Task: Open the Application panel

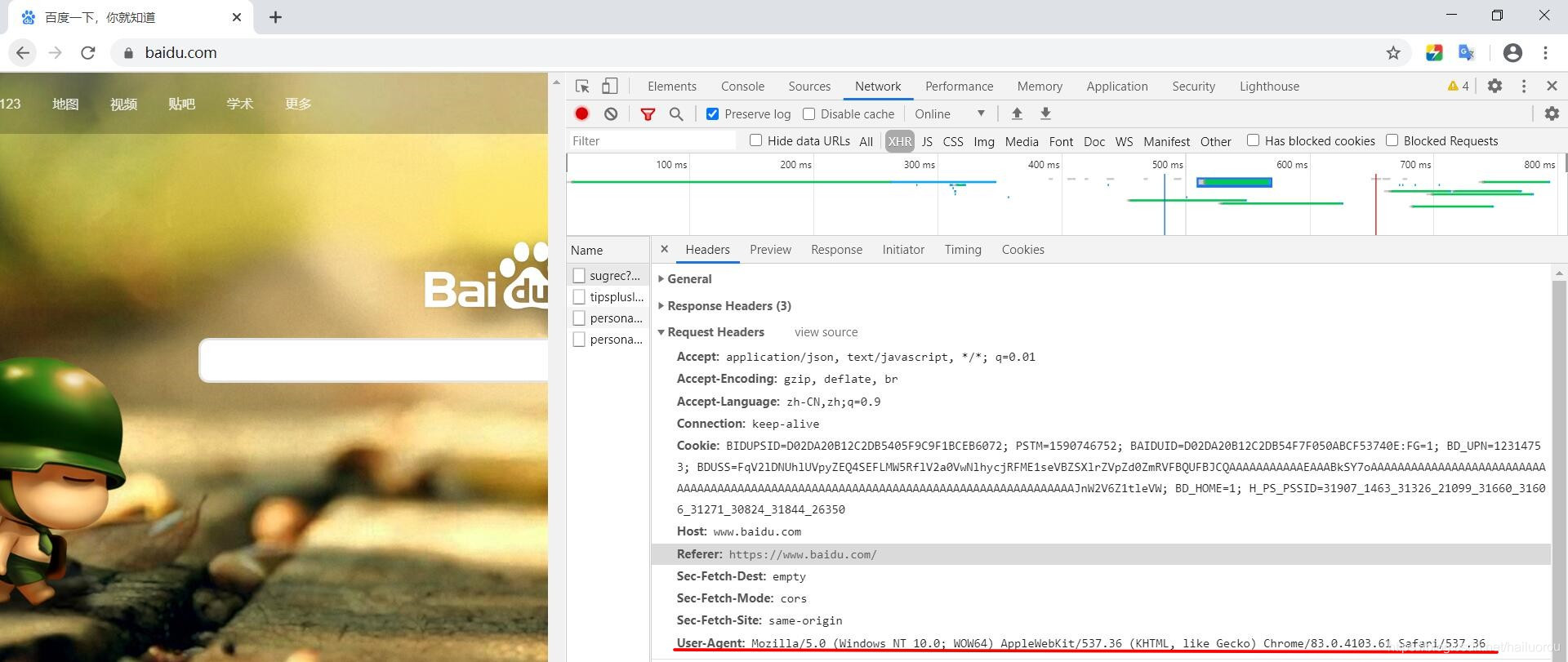Action: [1116, 87]
